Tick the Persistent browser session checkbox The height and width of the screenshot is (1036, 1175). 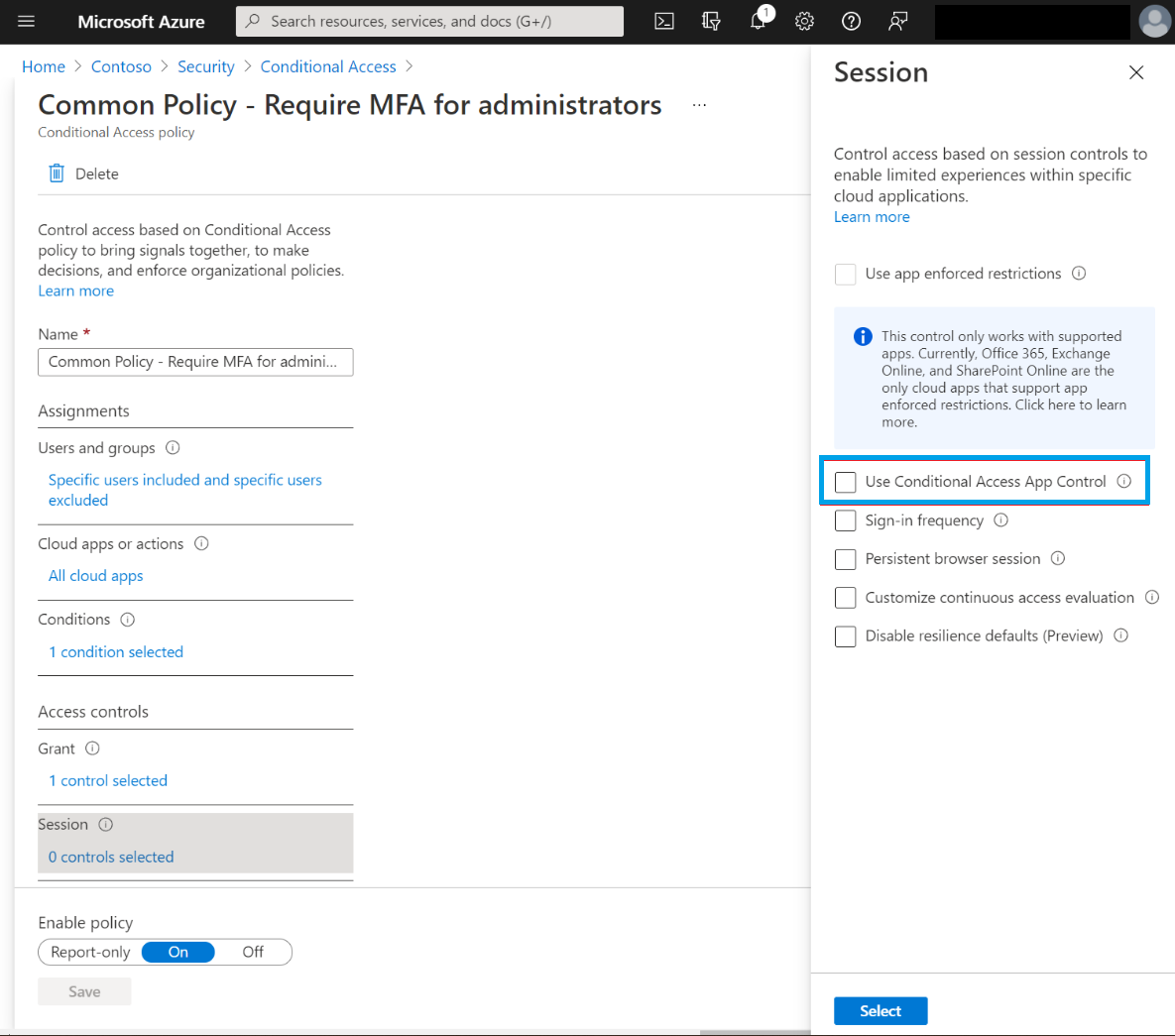click(846, 559)
